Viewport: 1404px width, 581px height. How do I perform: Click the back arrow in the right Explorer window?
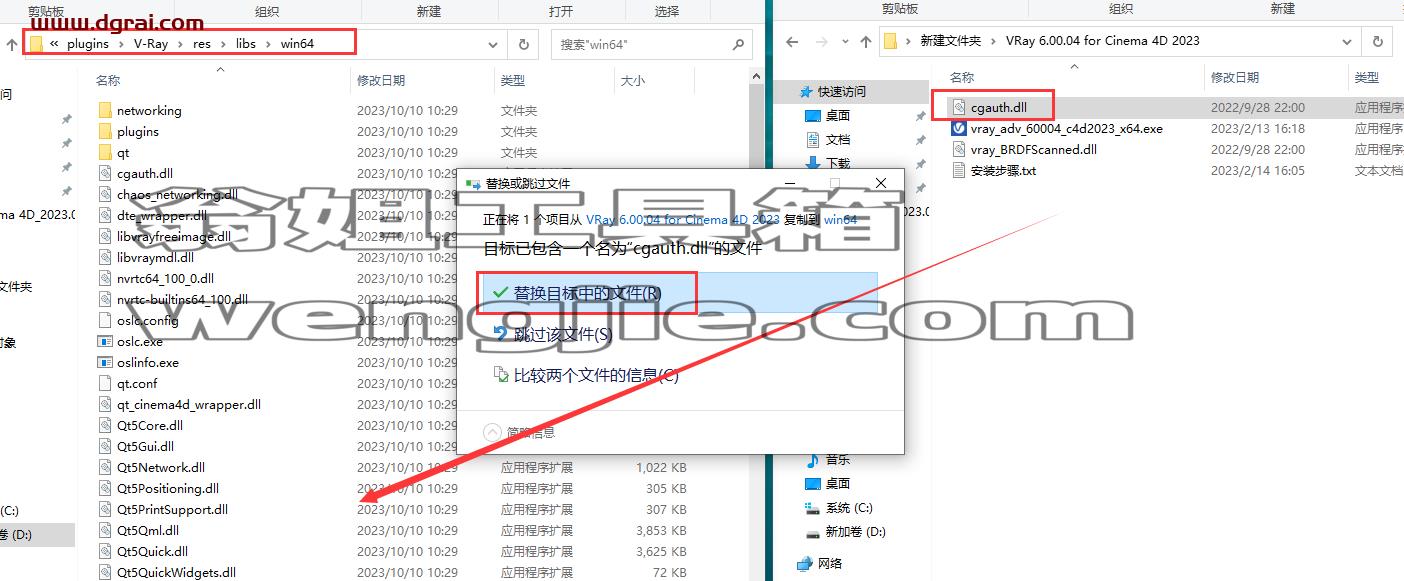792,42
